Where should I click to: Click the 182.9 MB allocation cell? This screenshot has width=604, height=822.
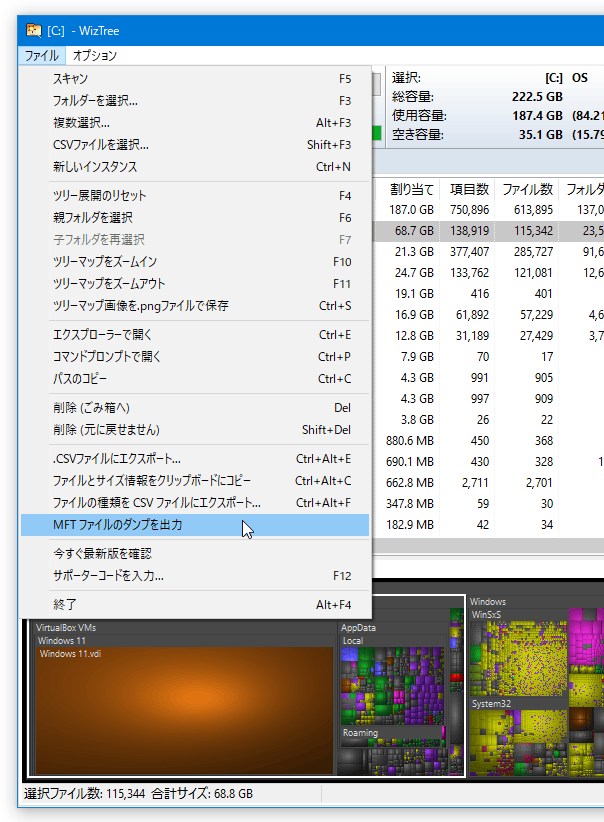click(410, 524)
